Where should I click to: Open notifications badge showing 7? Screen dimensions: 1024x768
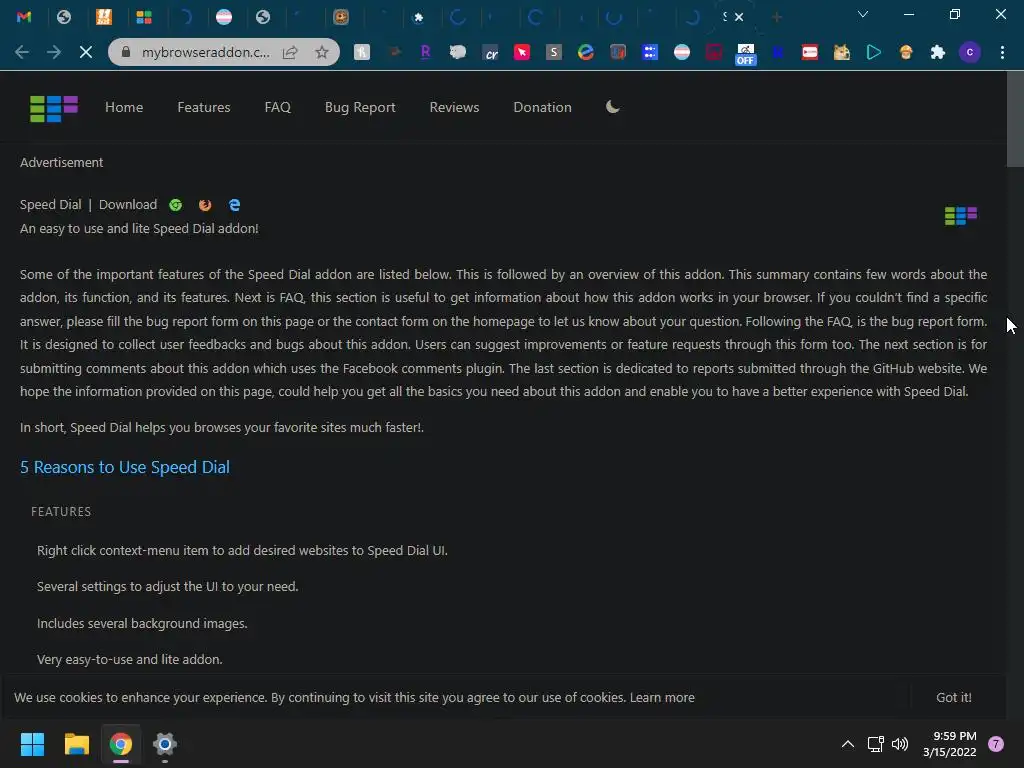(995, 744)
